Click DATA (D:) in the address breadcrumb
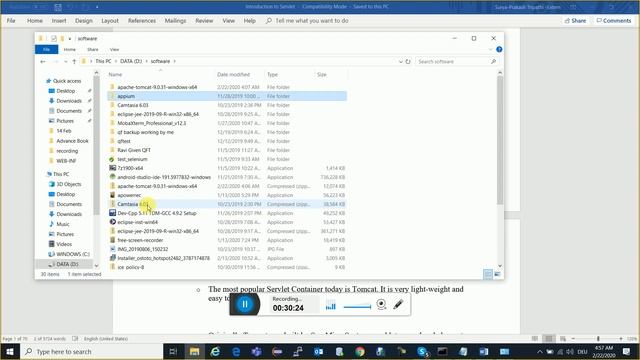 coord(131,61)
